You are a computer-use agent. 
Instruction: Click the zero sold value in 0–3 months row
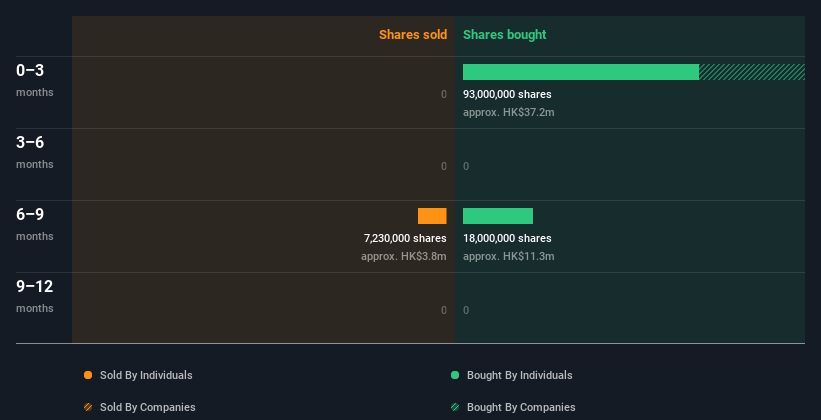pyautogui.click(x=444, y=95)
